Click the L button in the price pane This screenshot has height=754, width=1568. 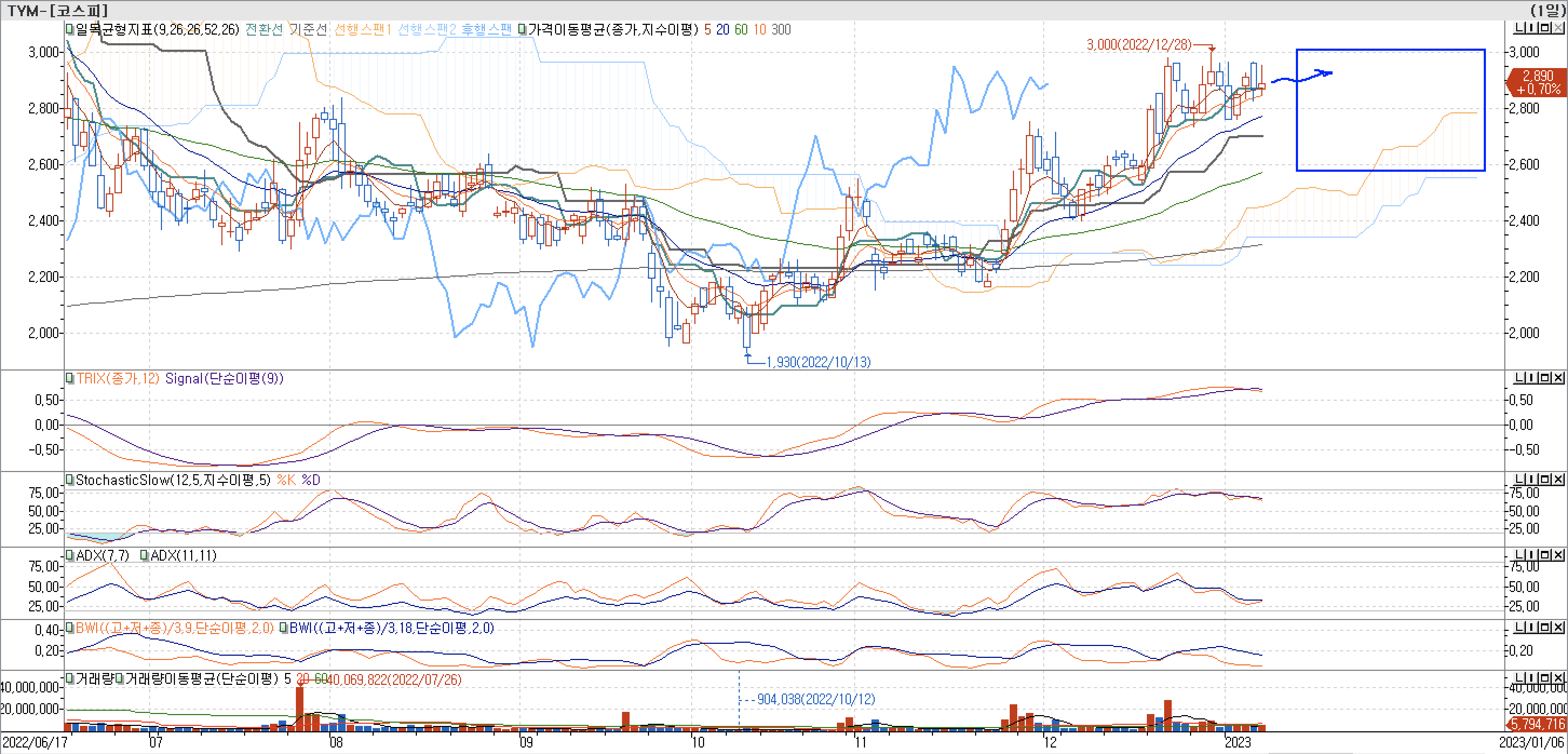point(1519,28)
